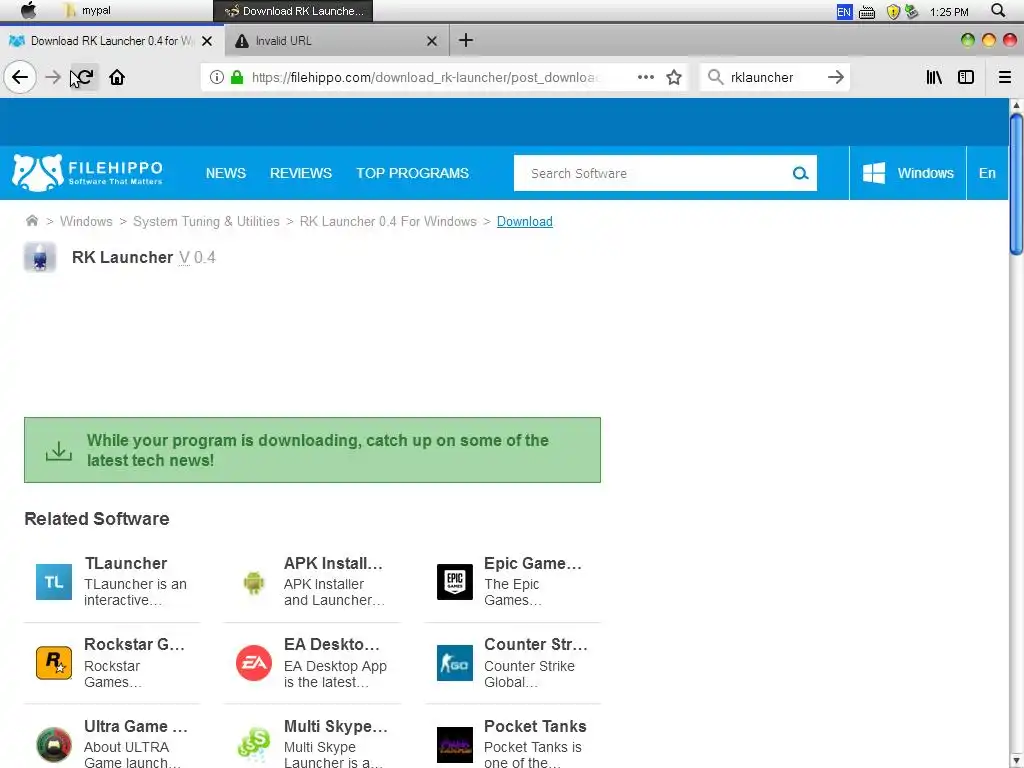Open the page actions three-dots menu

(645, 77)
